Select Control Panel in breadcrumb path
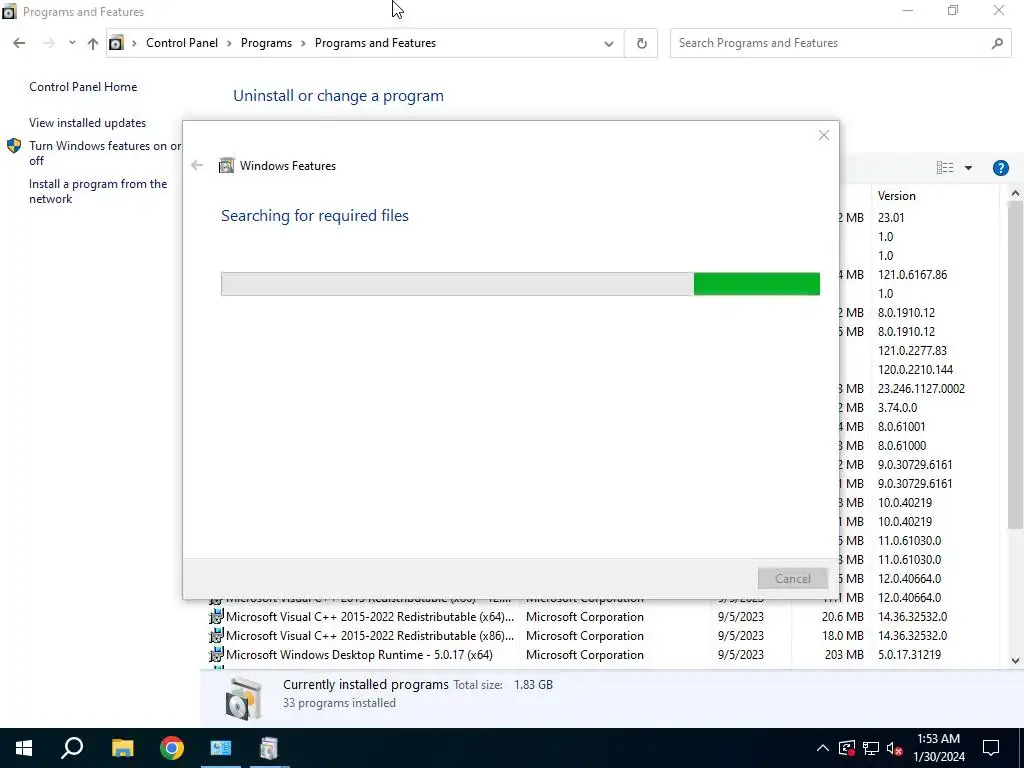Viewport: 1024px width, 768px height. pyautogui.click(x=182, y=43)
